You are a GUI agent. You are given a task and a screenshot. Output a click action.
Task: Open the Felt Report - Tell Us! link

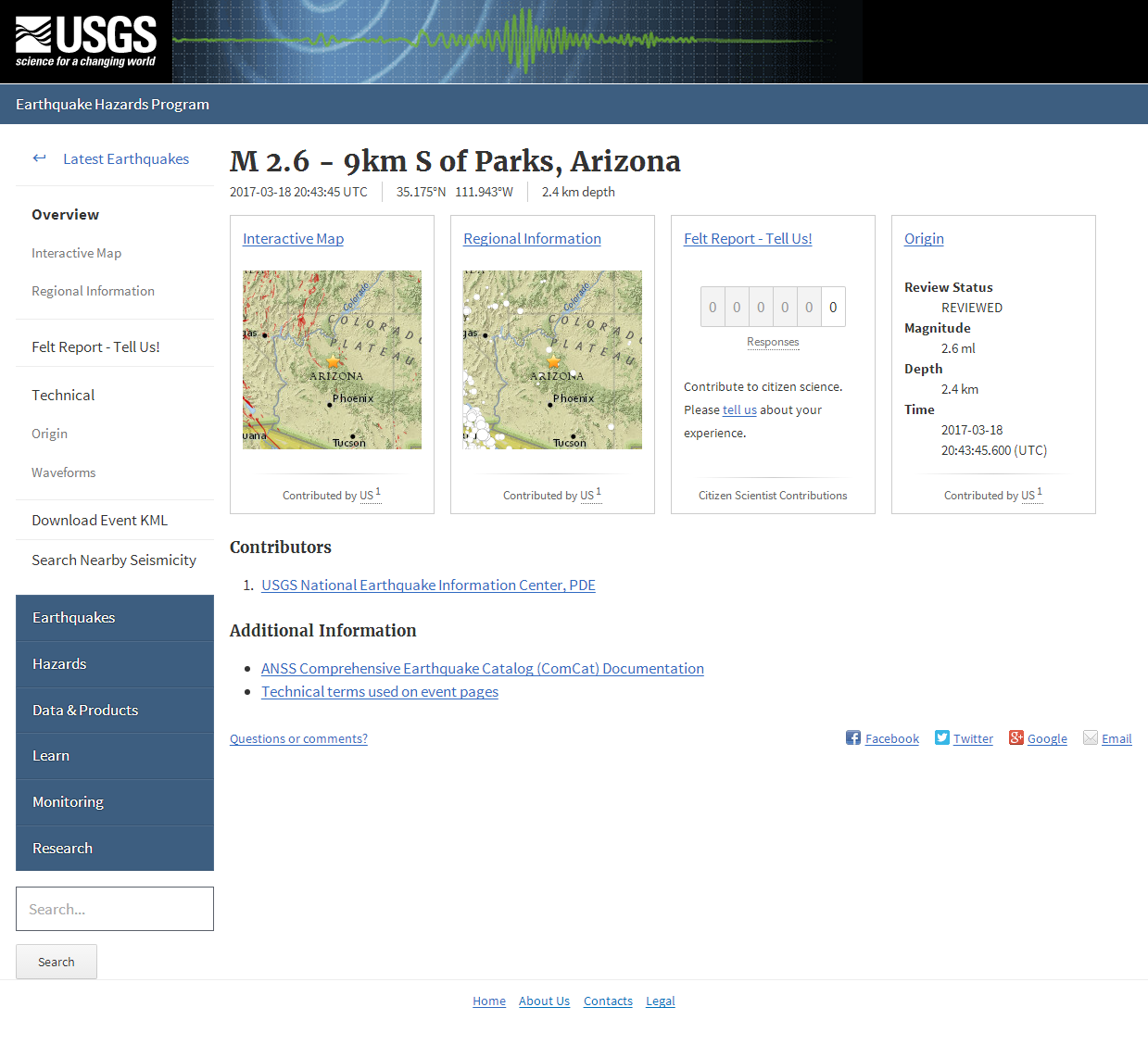[747, 238]
